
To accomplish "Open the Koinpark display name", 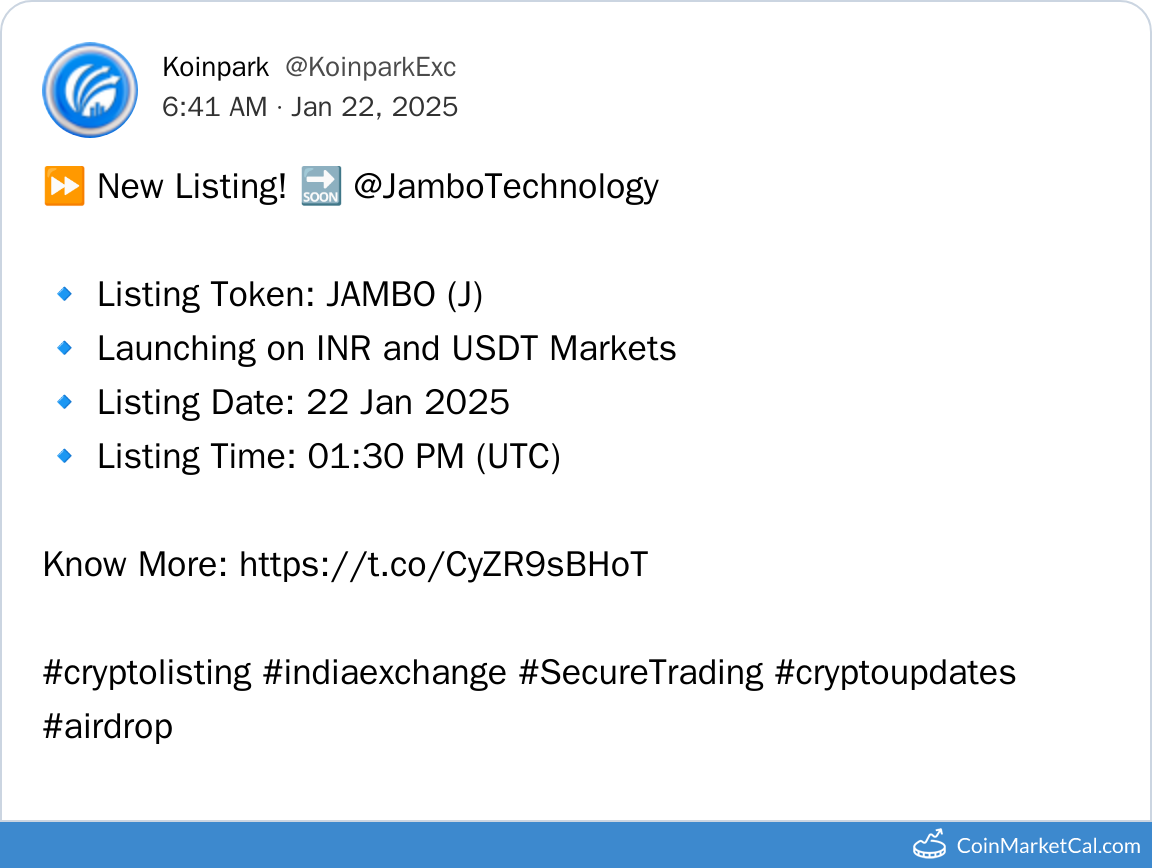I will (215, 67).
